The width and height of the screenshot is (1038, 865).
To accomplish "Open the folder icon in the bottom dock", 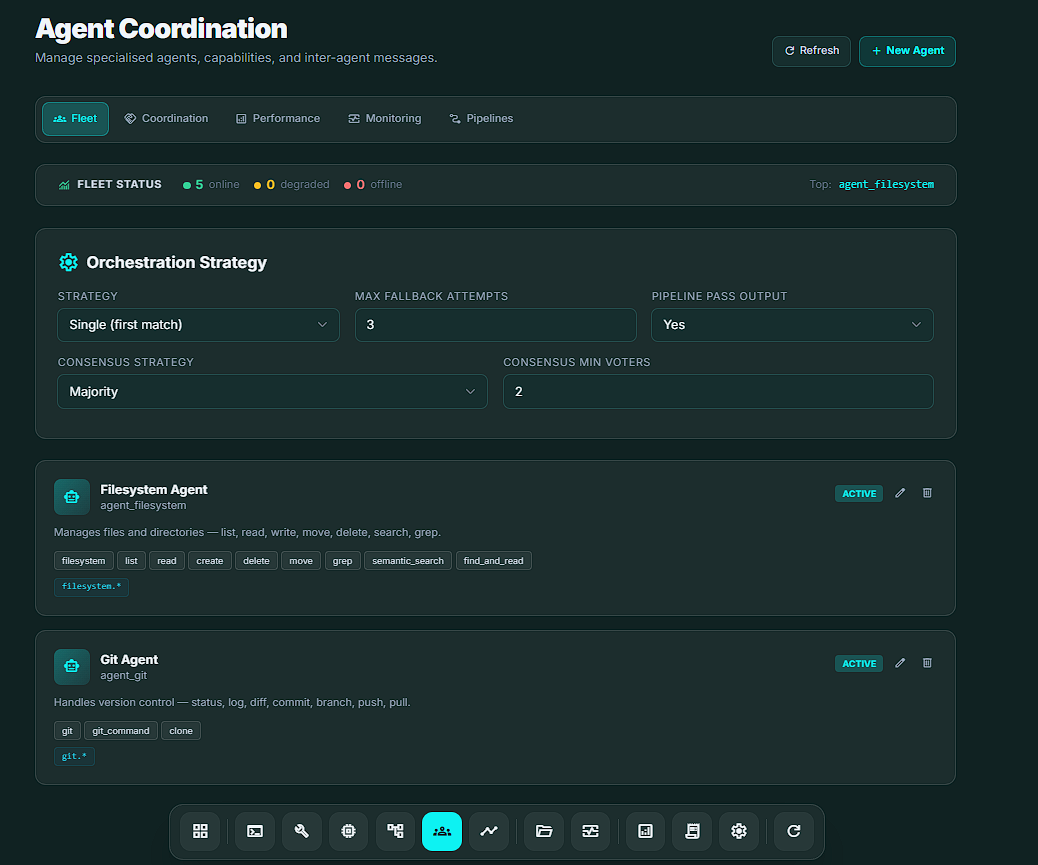I will point(544,831).
